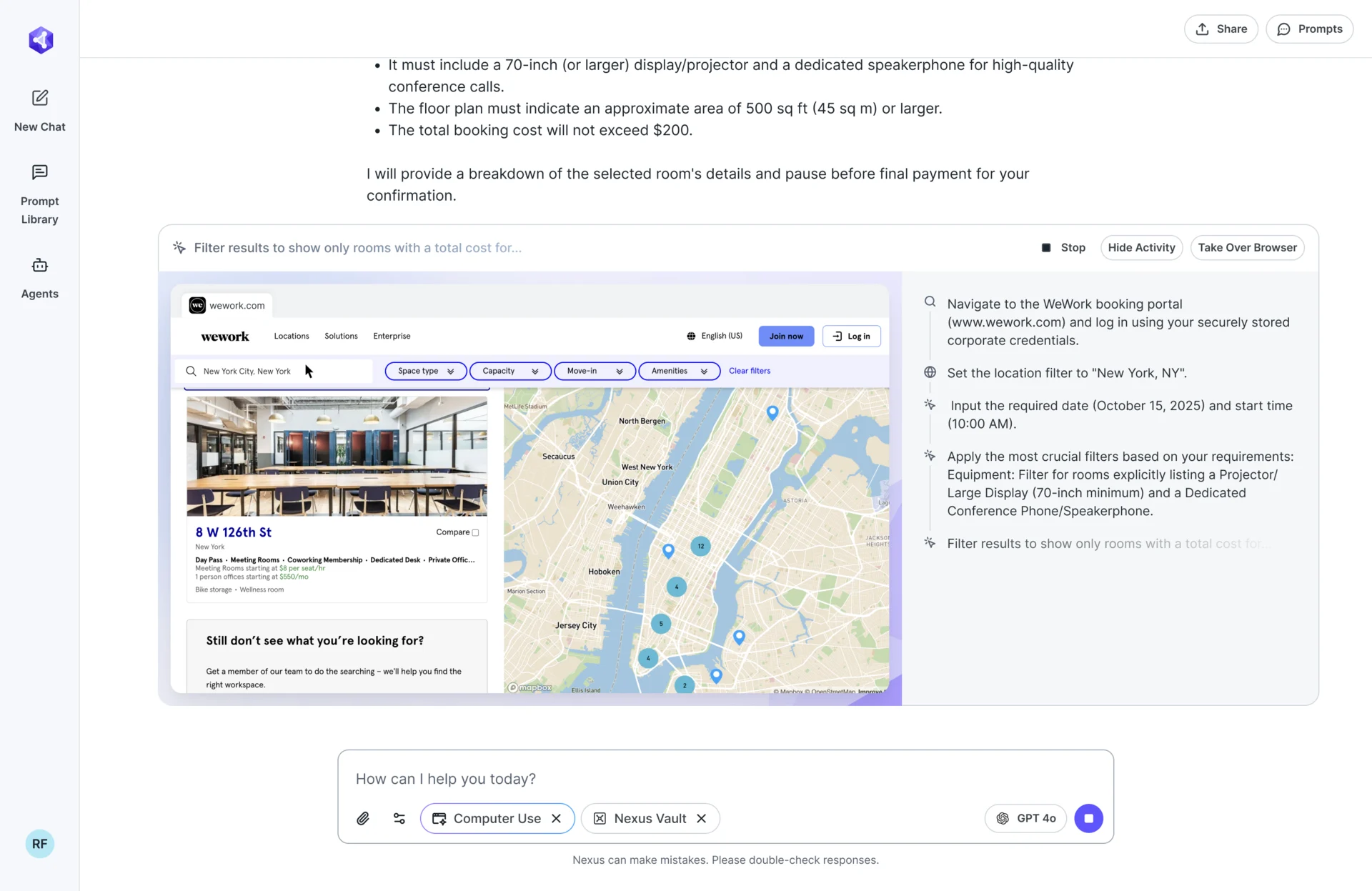Open the Prompt Library
This screenshot has width=1372, height=891.
pyautogui.click(x=40, y=195)
